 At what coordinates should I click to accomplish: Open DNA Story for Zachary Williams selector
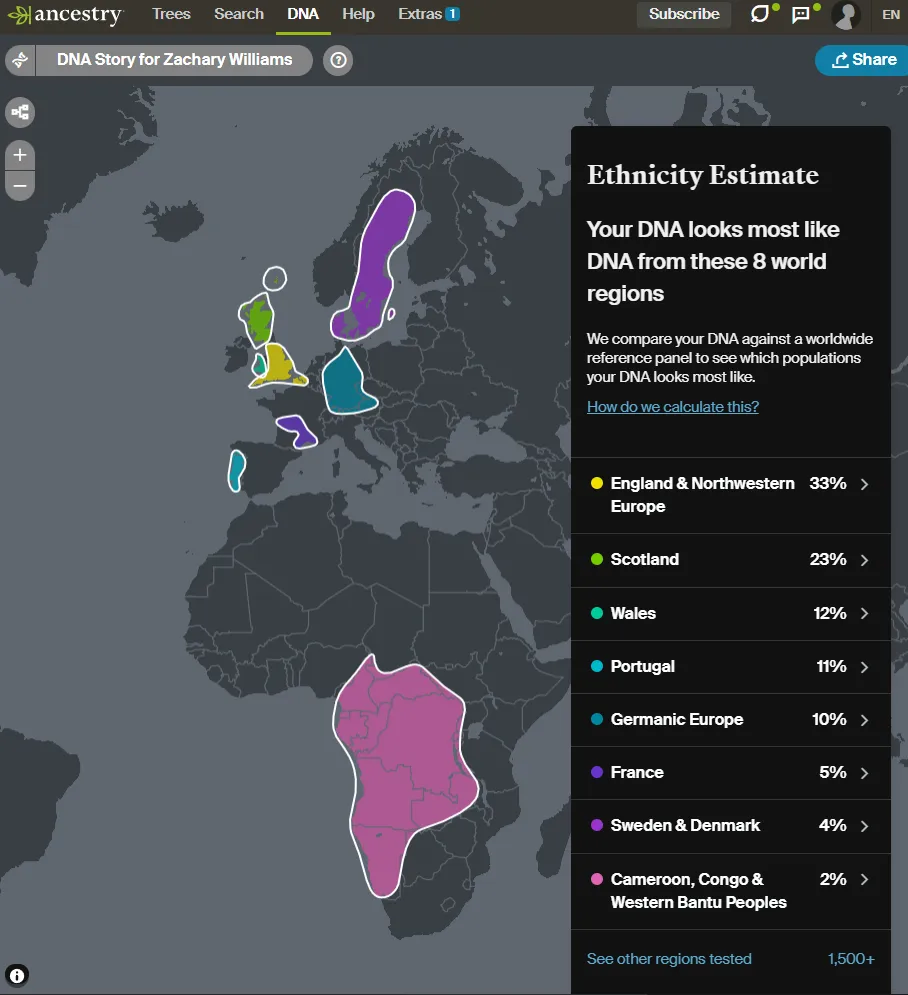174,60
